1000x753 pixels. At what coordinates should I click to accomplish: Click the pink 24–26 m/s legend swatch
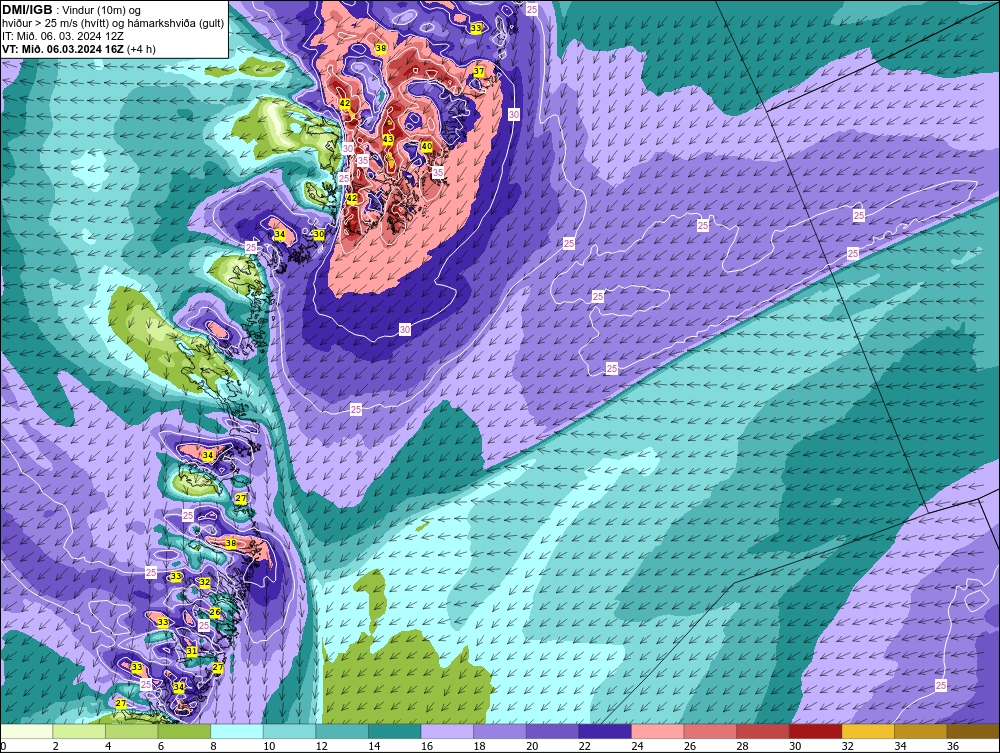click(x=658, y=731)
